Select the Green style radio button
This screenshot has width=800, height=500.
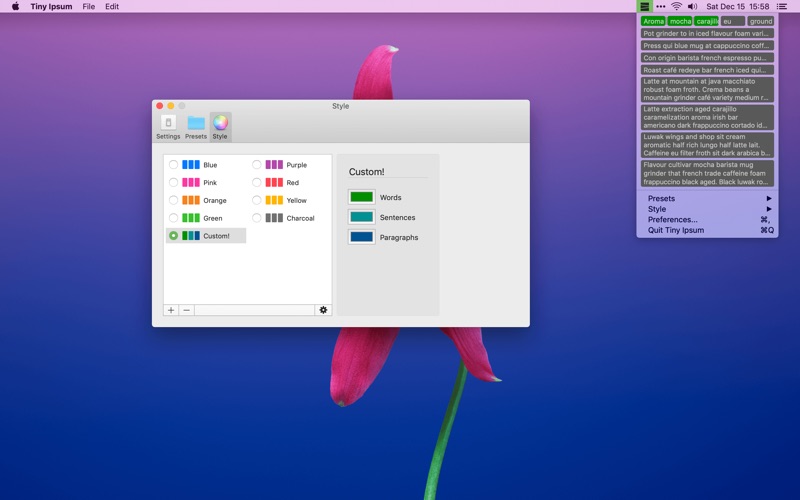click(x=173, y=218)
